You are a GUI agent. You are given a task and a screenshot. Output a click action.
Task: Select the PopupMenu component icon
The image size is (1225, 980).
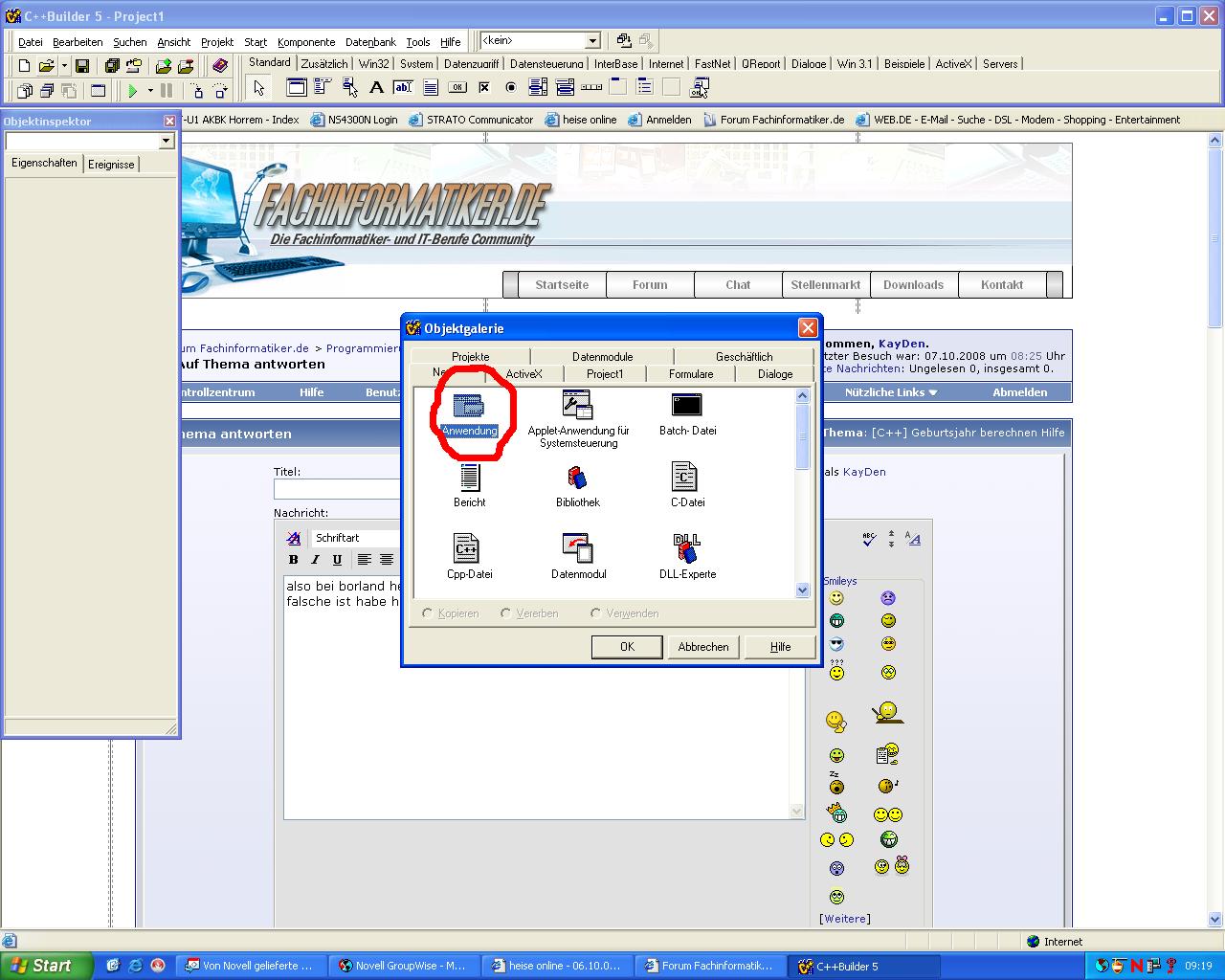350,88
